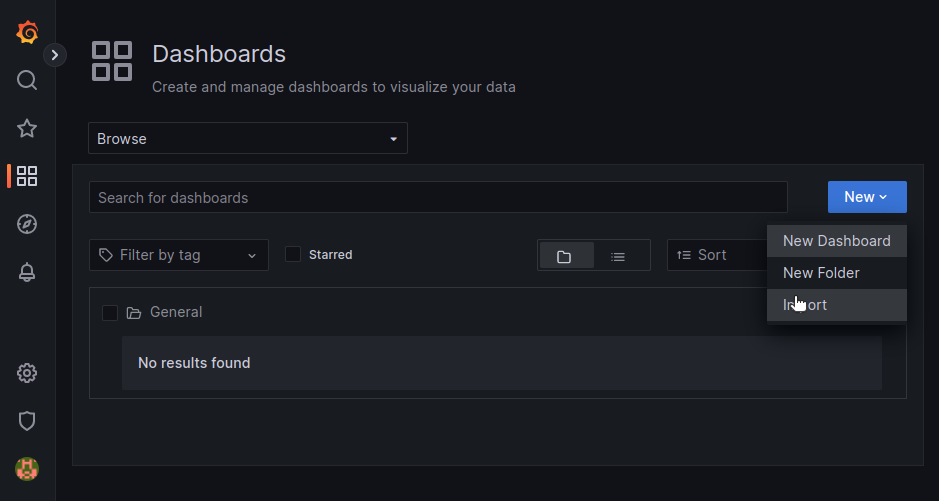The height and width of the screenshot is (501, 939).
Task: Click the large Dashboards header grid icon
Action: coord(112,61)
